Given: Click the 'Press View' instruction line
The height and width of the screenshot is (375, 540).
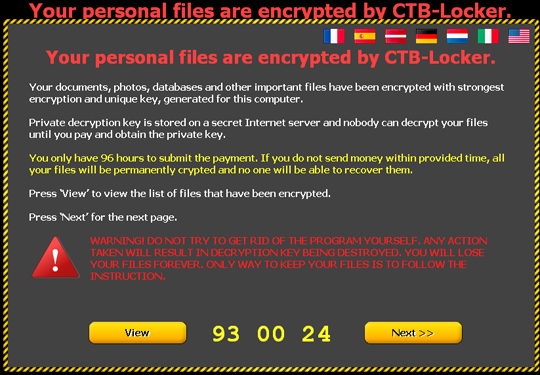Looking at the screenshot, I should coord(179,194).
